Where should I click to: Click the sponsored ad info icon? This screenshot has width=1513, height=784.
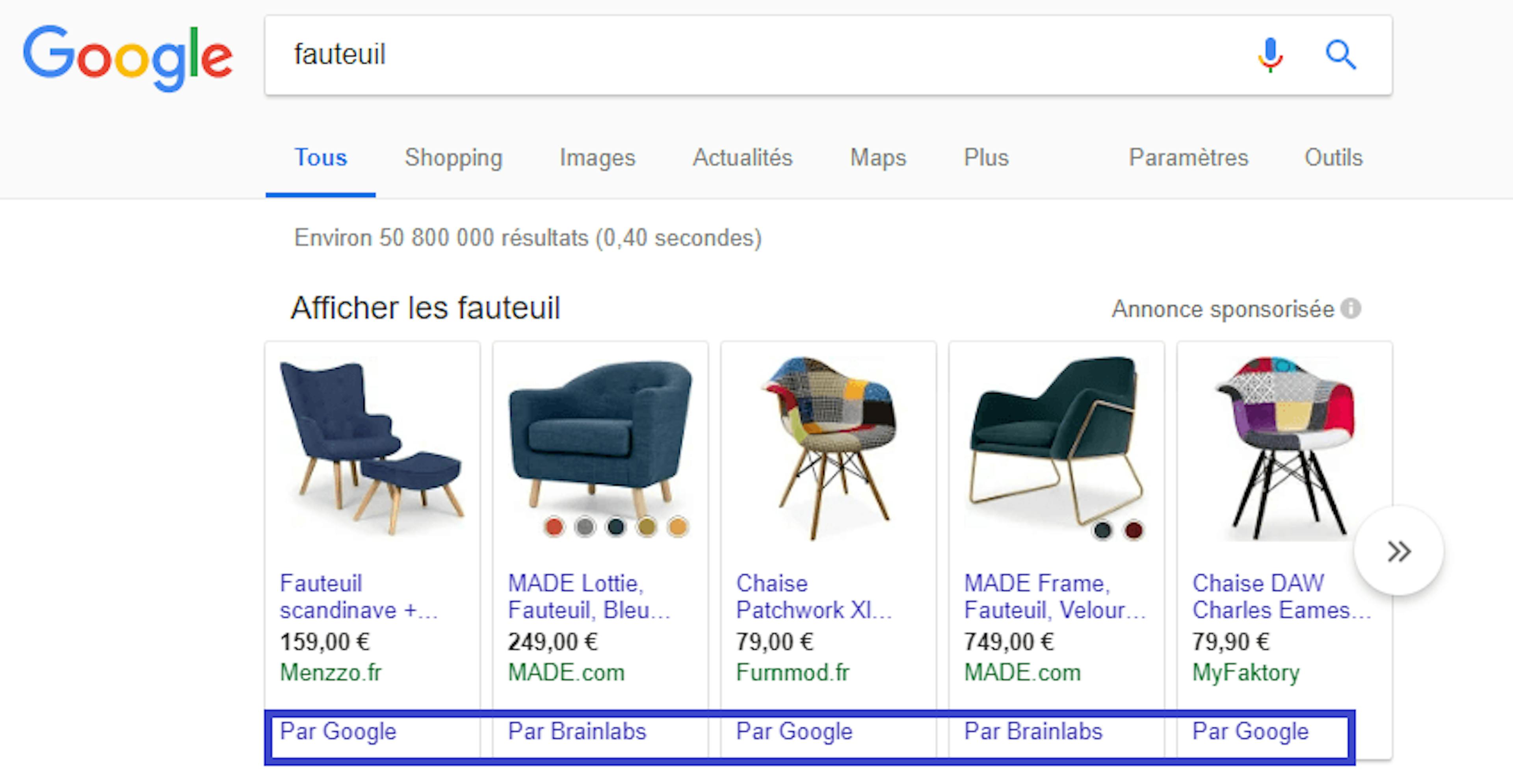click(x=1350, y=308)
